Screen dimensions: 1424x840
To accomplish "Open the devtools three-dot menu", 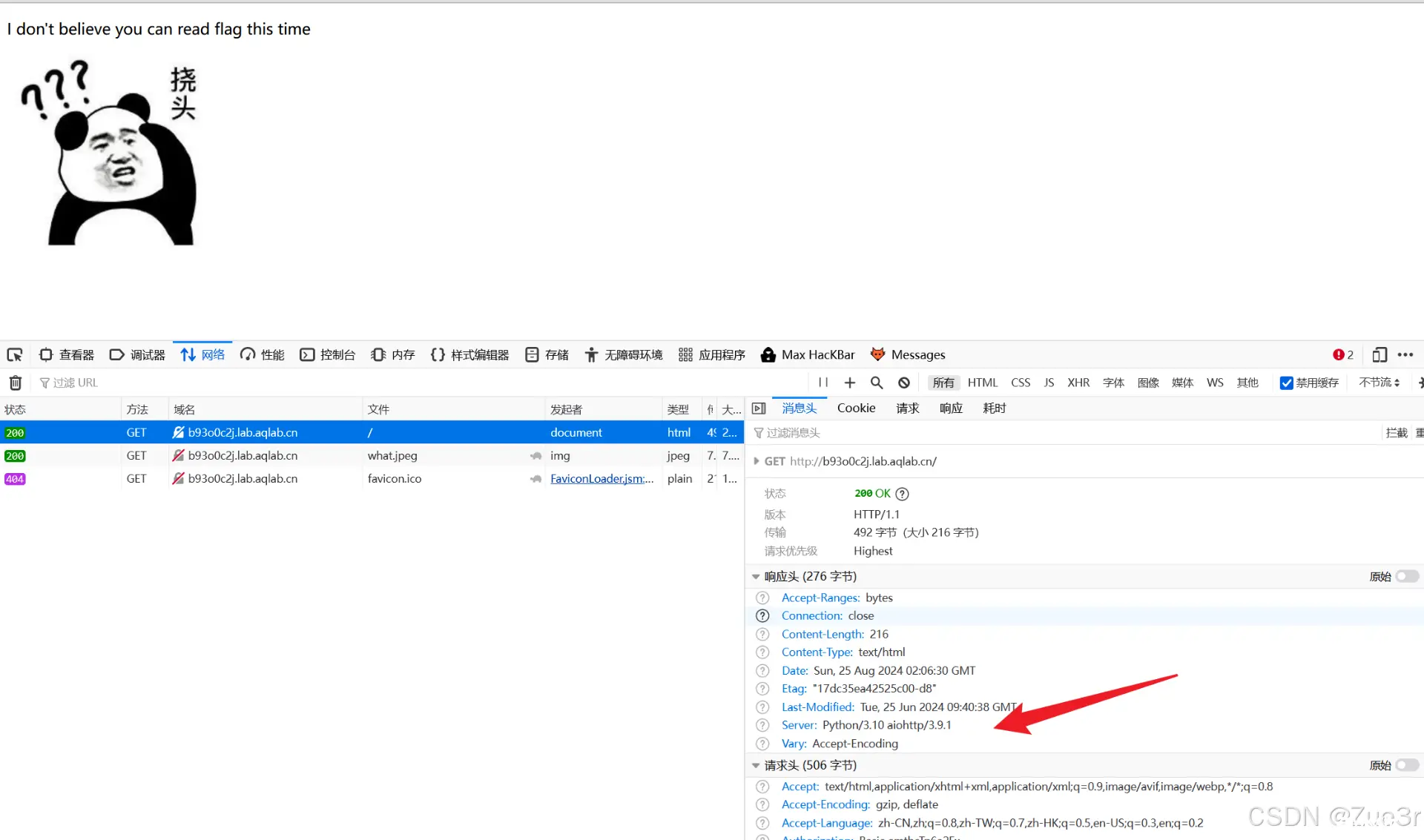I will pos(1405,354).
